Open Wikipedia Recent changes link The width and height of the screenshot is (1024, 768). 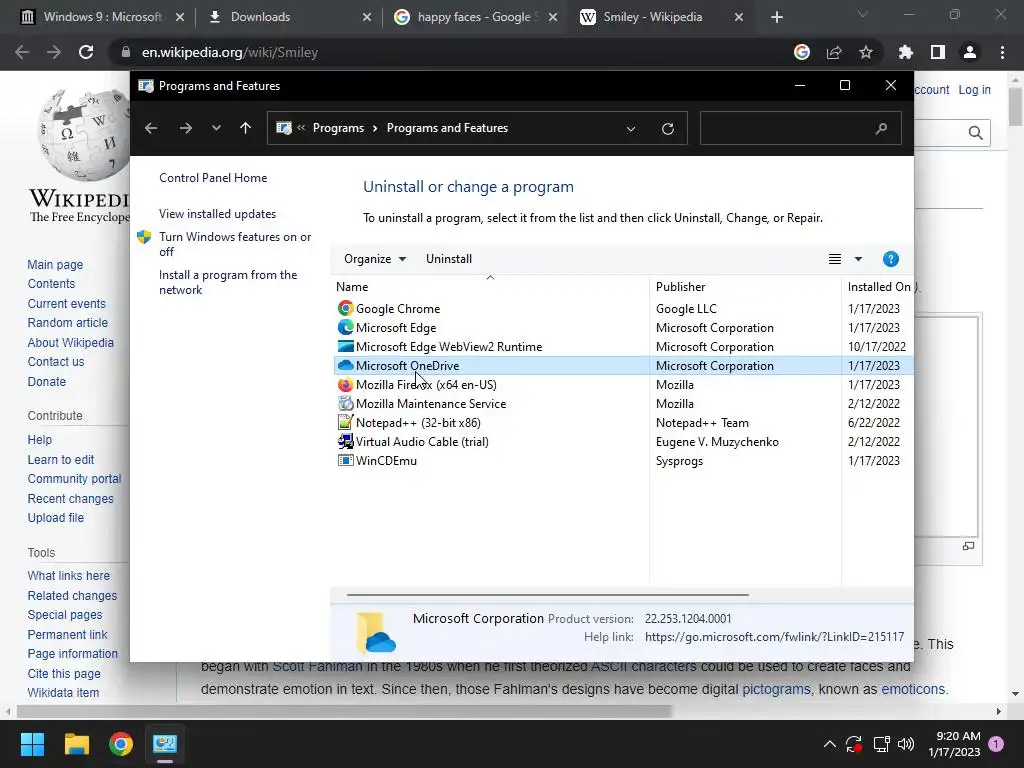(71, 498)
